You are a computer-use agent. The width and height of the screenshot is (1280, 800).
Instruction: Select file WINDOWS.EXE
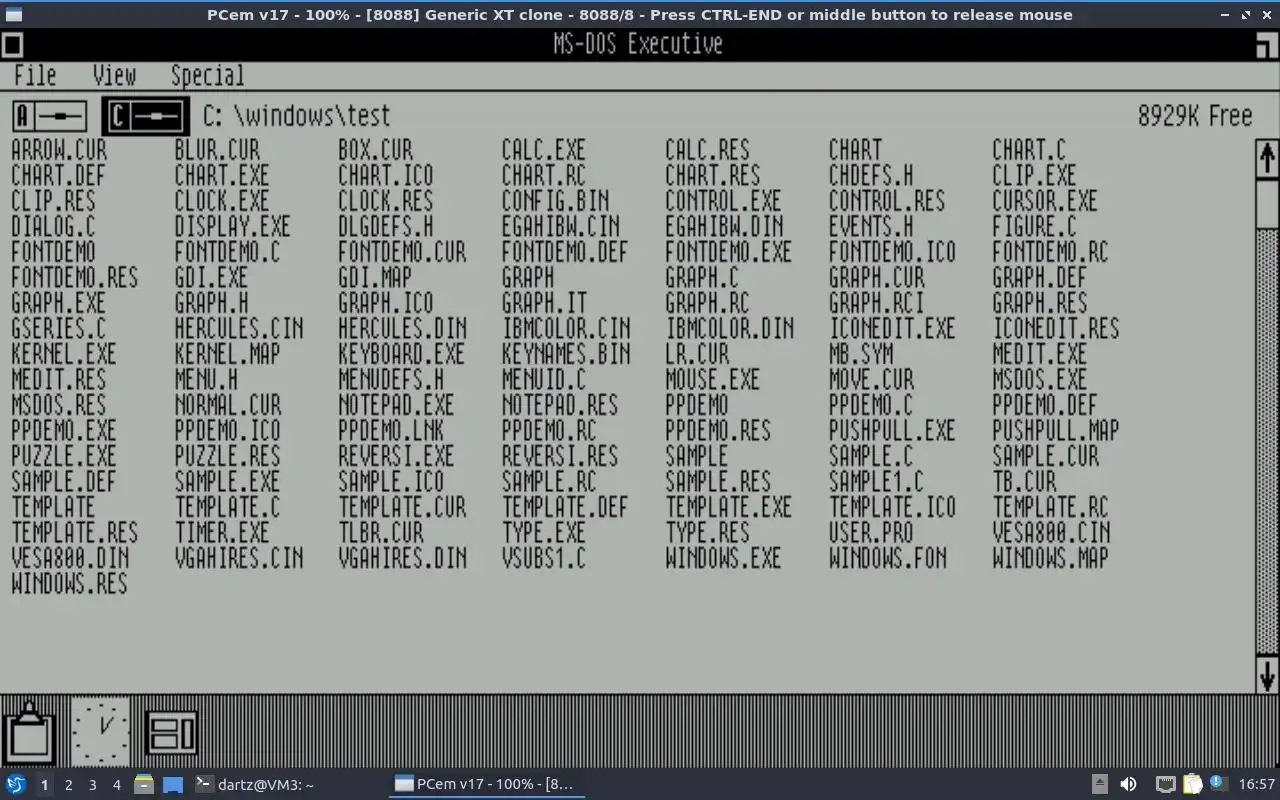pyautogui.click(x=723, y=558)
